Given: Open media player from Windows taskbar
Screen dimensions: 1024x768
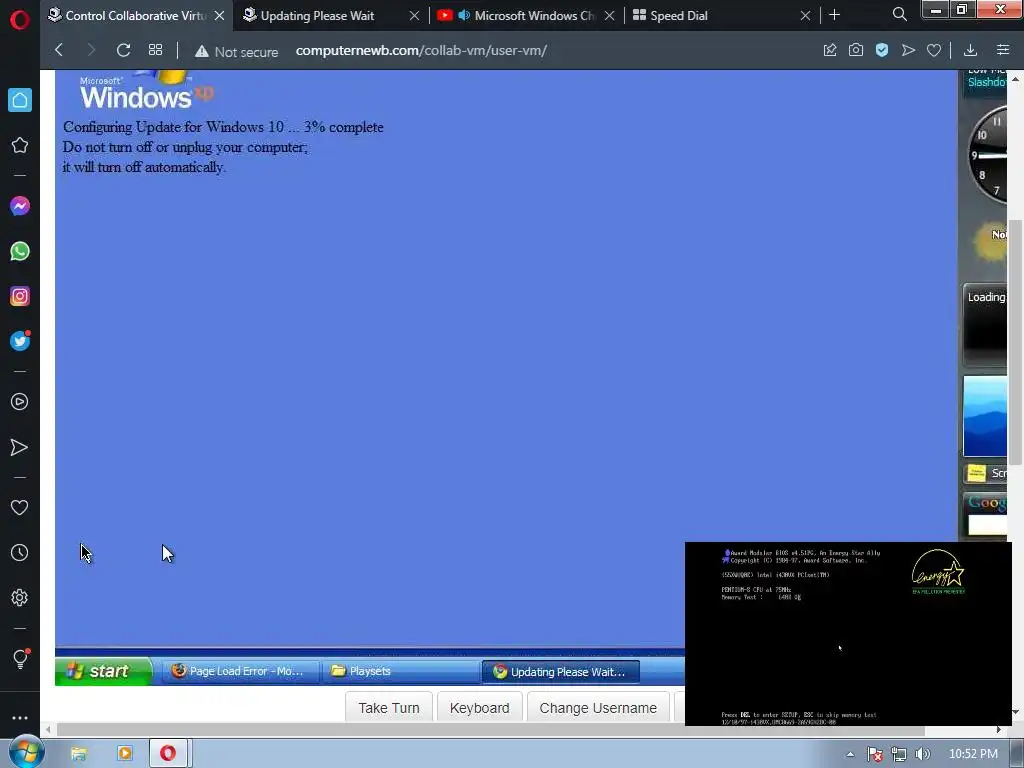Looking at the screenshot, I should [125, 754].
